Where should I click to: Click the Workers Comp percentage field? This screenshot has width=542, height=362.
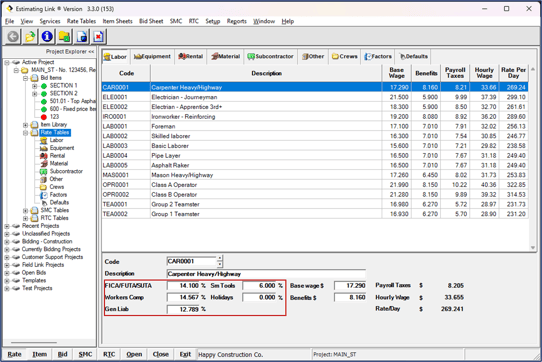184,297
